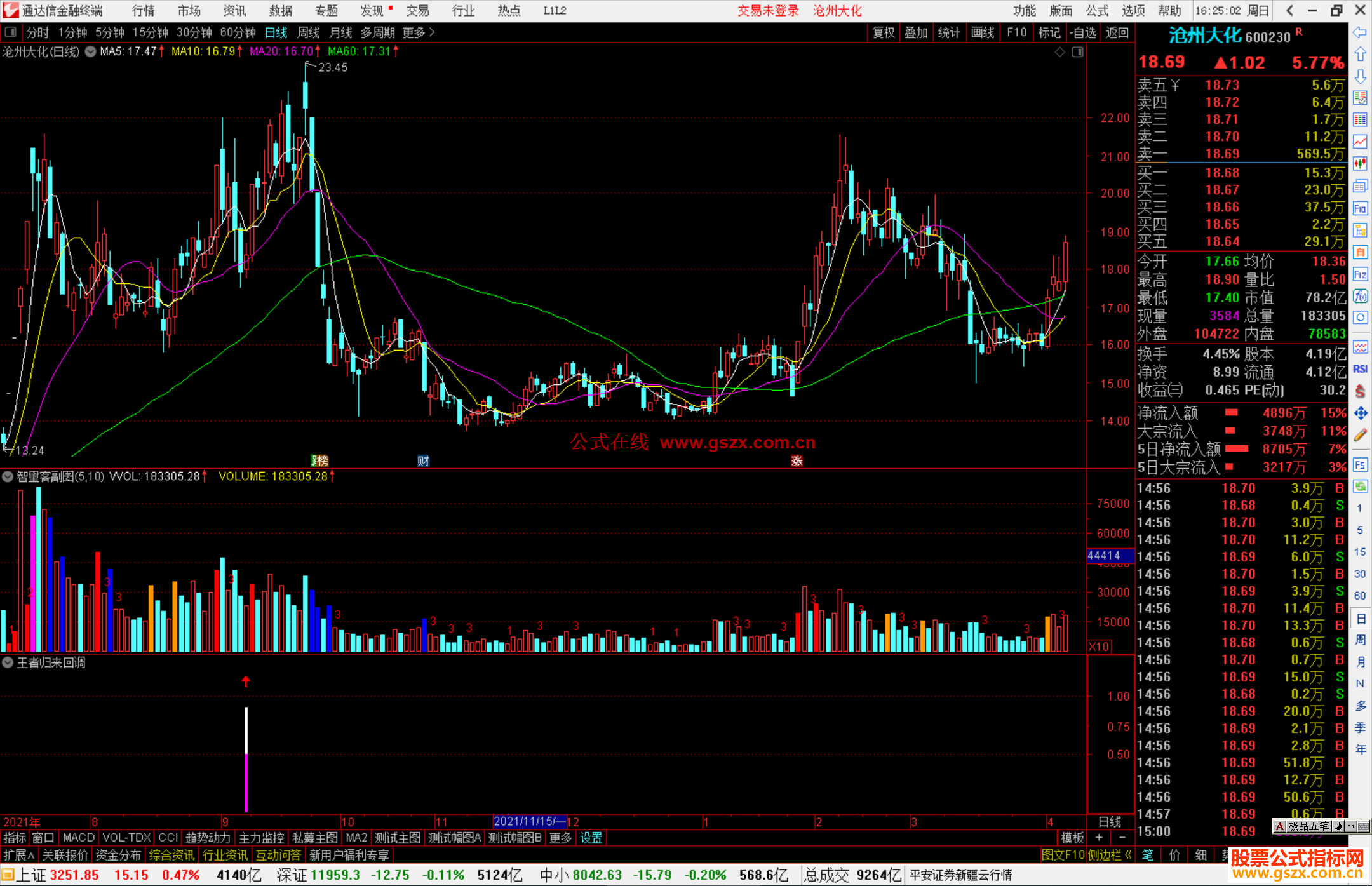Switch to the 5分钟 period tab
The width and height of the screenshot is (1372, 886).
(110, 32)
